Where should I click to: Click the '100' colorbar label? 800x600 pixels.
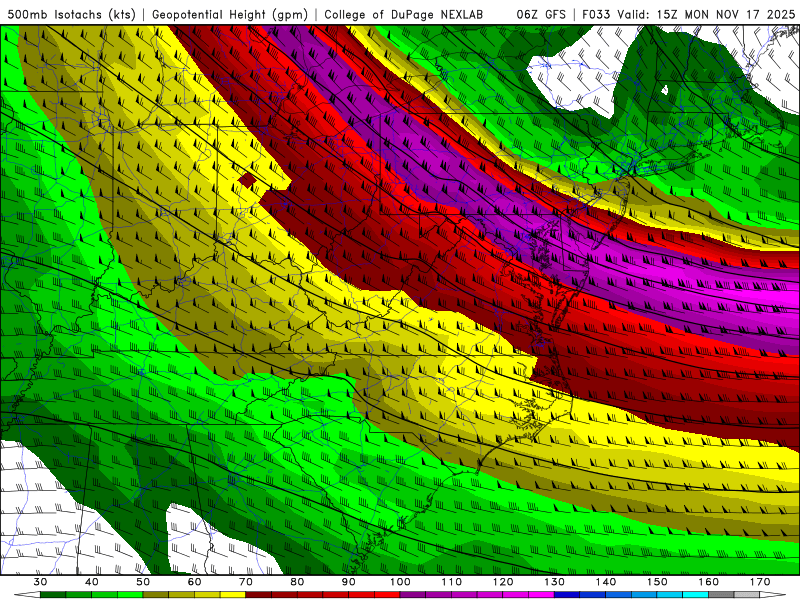(401, 582)
